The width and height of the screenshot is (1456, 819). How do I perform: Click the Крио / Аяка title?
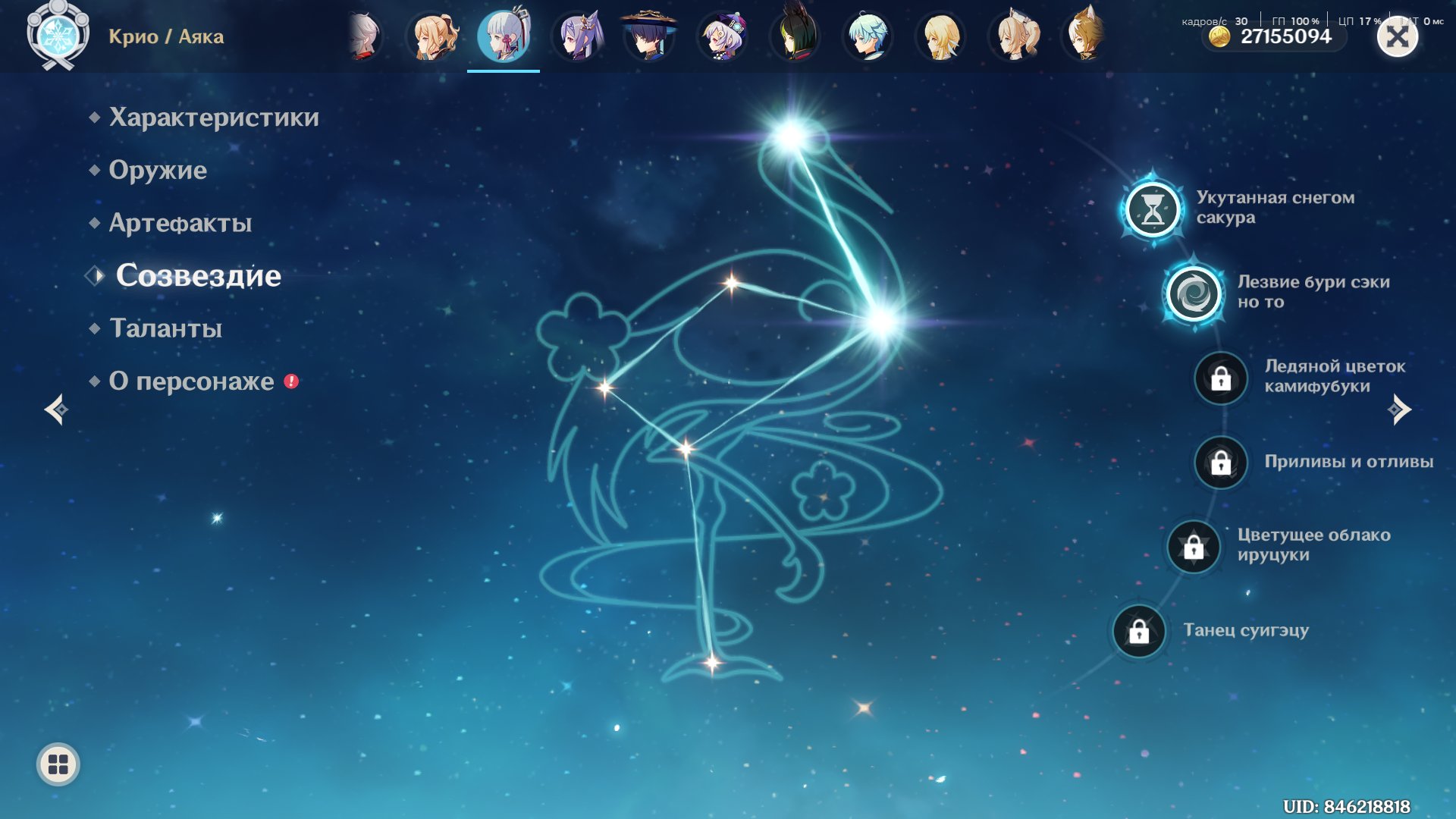(x=166, y=36)
